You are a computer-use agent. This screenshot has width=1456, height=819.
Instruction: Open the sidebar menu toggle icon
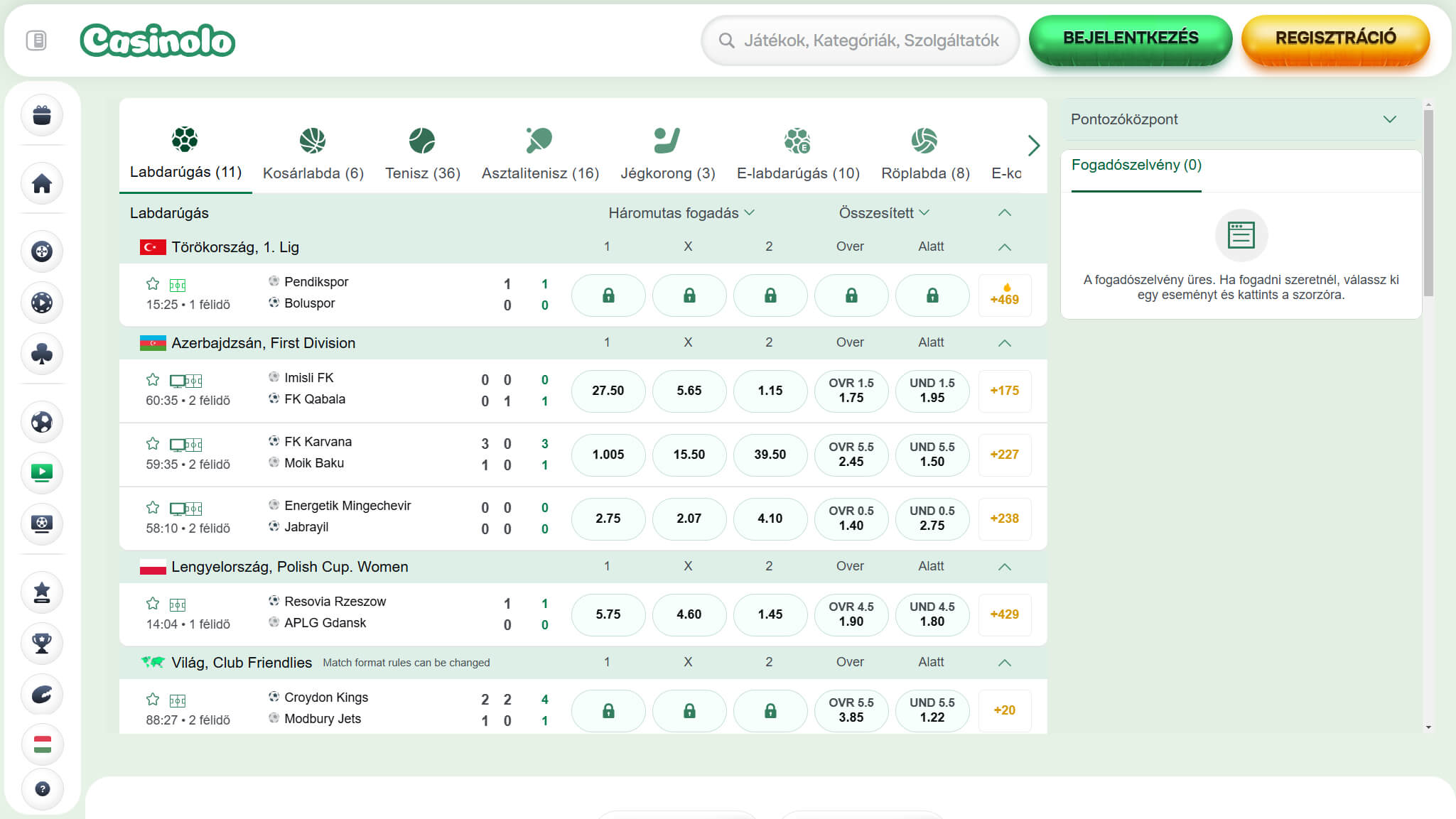coord(36,40)
